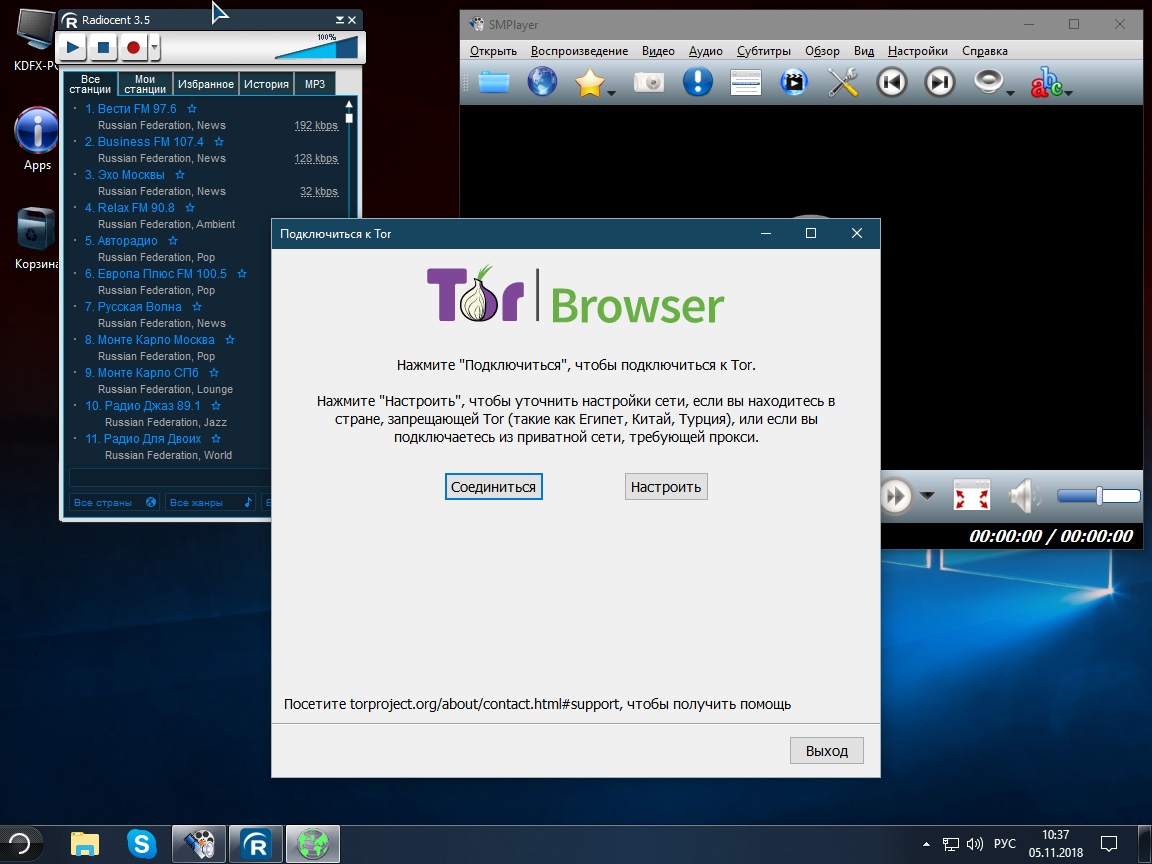Expand the record options arrow in Radiocent
Image resolution: width=1152 pixels, height=864 pixels.
click(155, 48)
